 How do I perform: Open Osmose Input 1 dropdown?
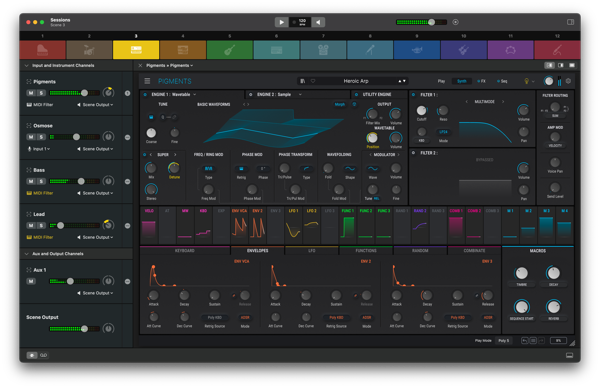click(x=39, y=149)
